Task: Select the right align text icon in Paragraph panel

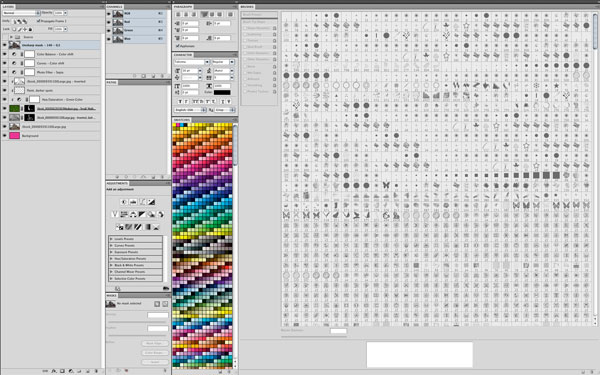Action: (x=194, y=15)
